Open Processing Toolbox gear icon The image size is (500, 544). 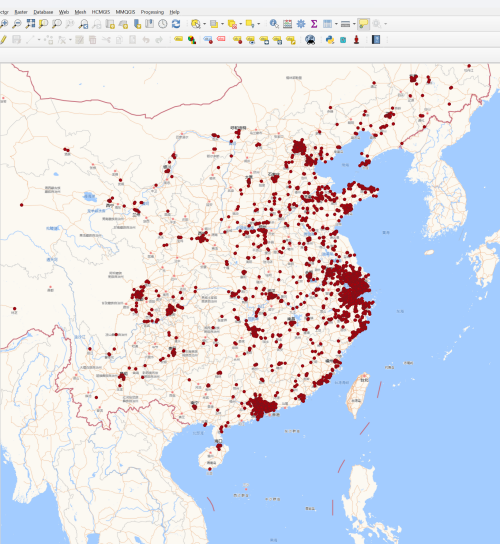(301, 24)
